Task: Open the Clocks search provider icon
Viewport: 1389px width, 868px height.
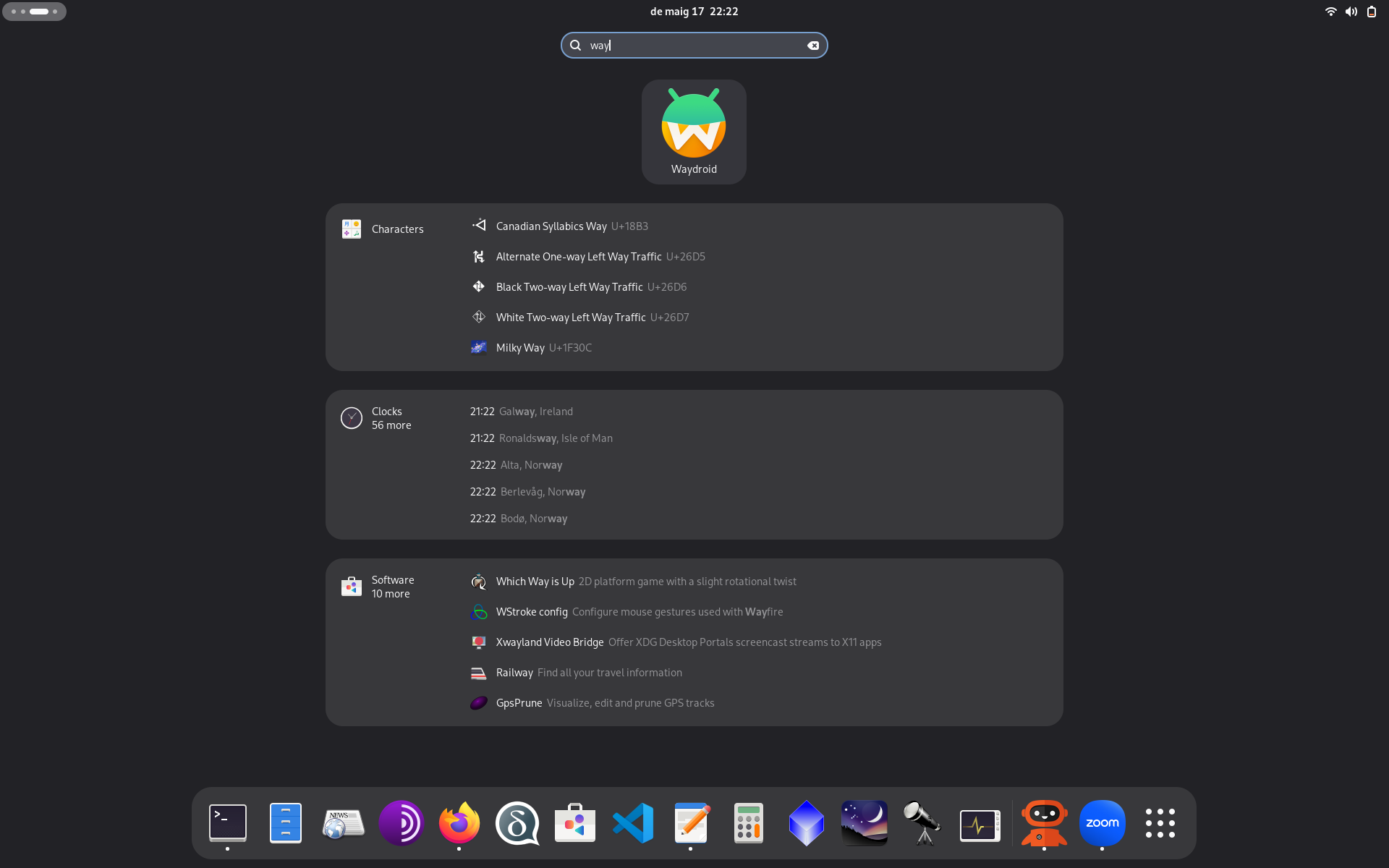Action: point(352,418)
